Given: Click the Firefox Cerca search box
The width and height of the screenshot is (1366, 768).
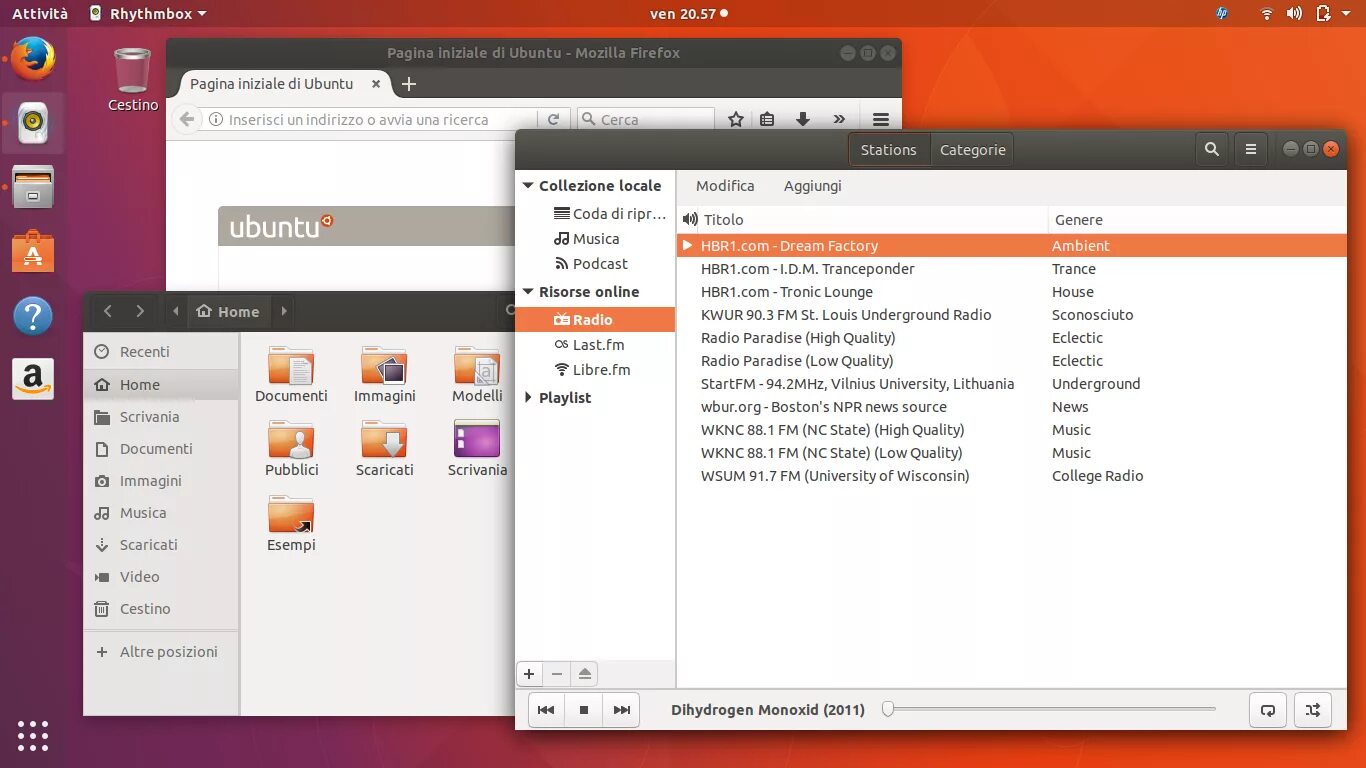Looking at the screenshot, I should coord(646,119).
